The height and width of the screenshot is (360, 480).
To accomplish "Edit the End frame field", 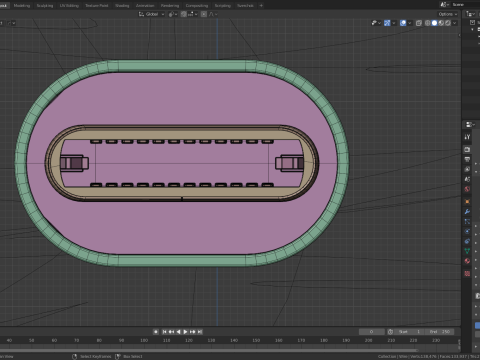I will [x=439, y=332].
